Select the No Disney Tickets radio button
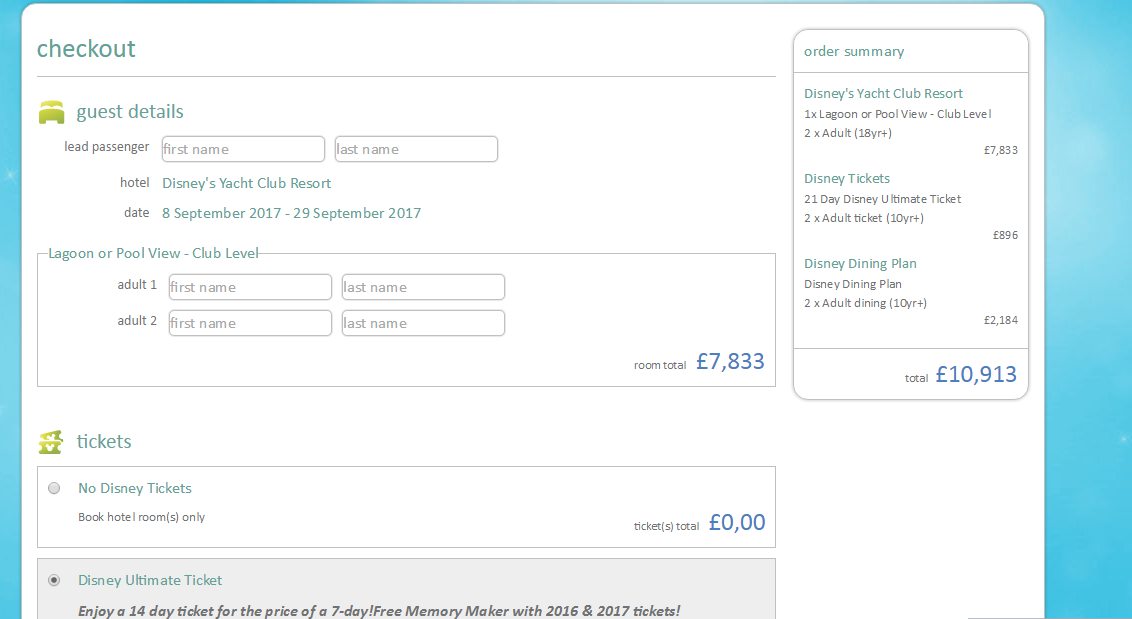Image resolution: width=1132 pixels, height=619 pixels. pos(54,488)
